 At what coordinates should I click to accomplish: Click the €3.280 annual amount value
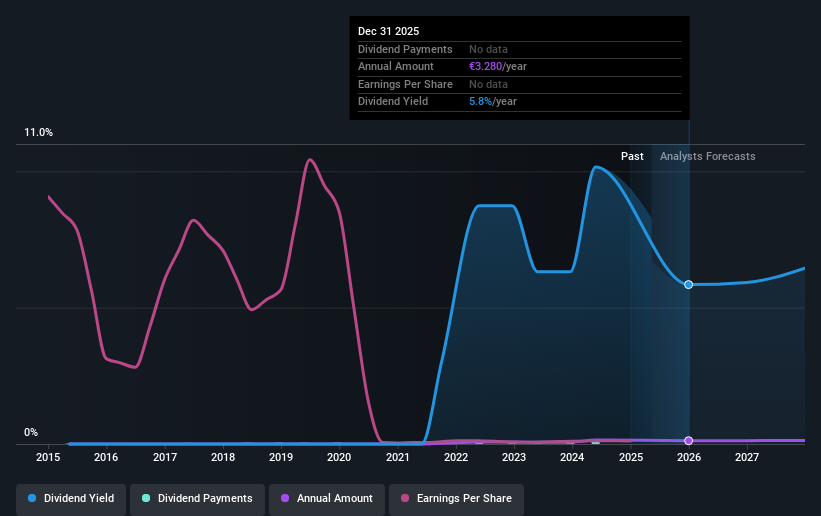coord(485,67)
